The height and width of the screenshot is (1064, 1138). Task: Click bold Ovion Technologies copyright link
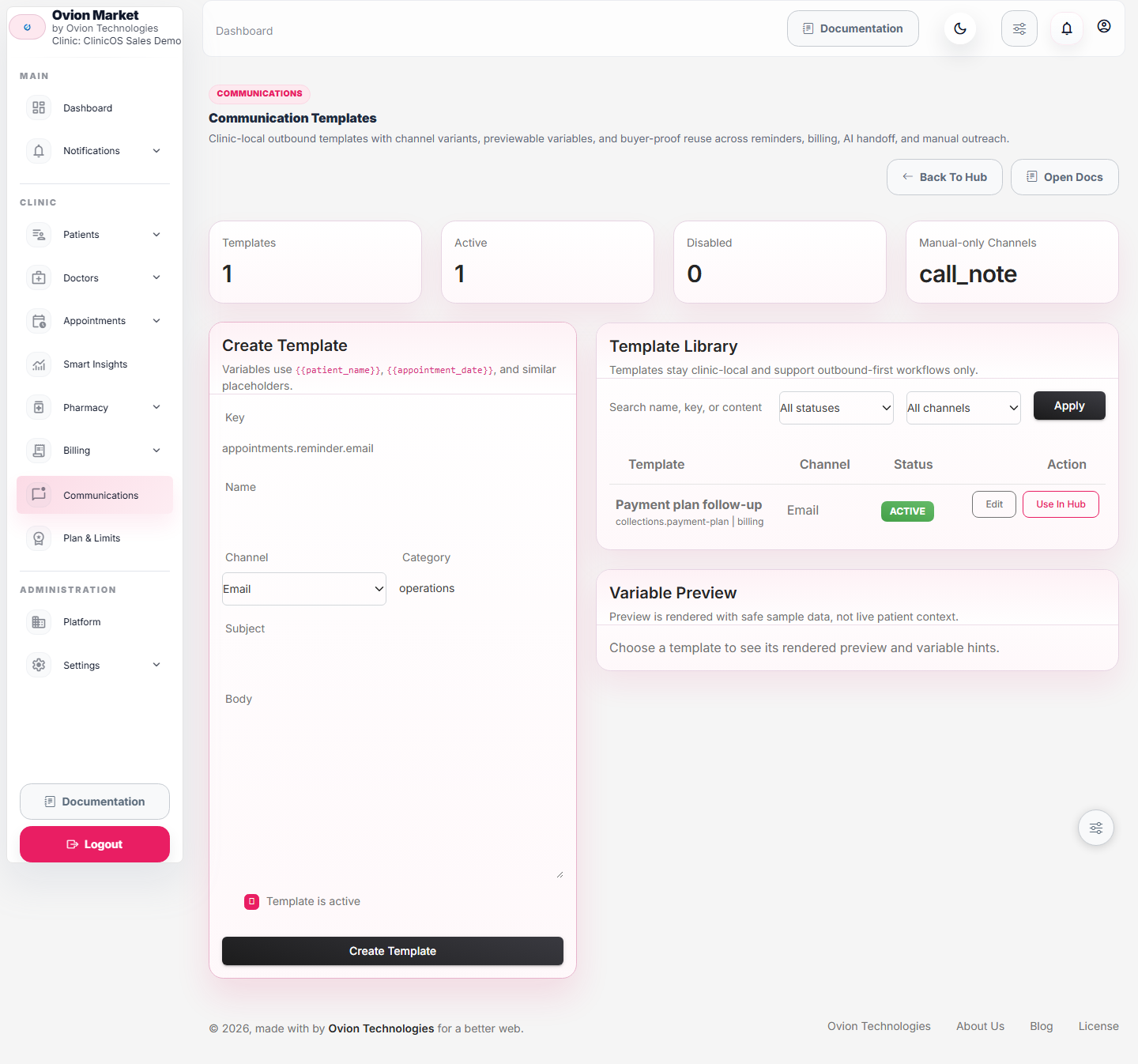pos(381,1028)
